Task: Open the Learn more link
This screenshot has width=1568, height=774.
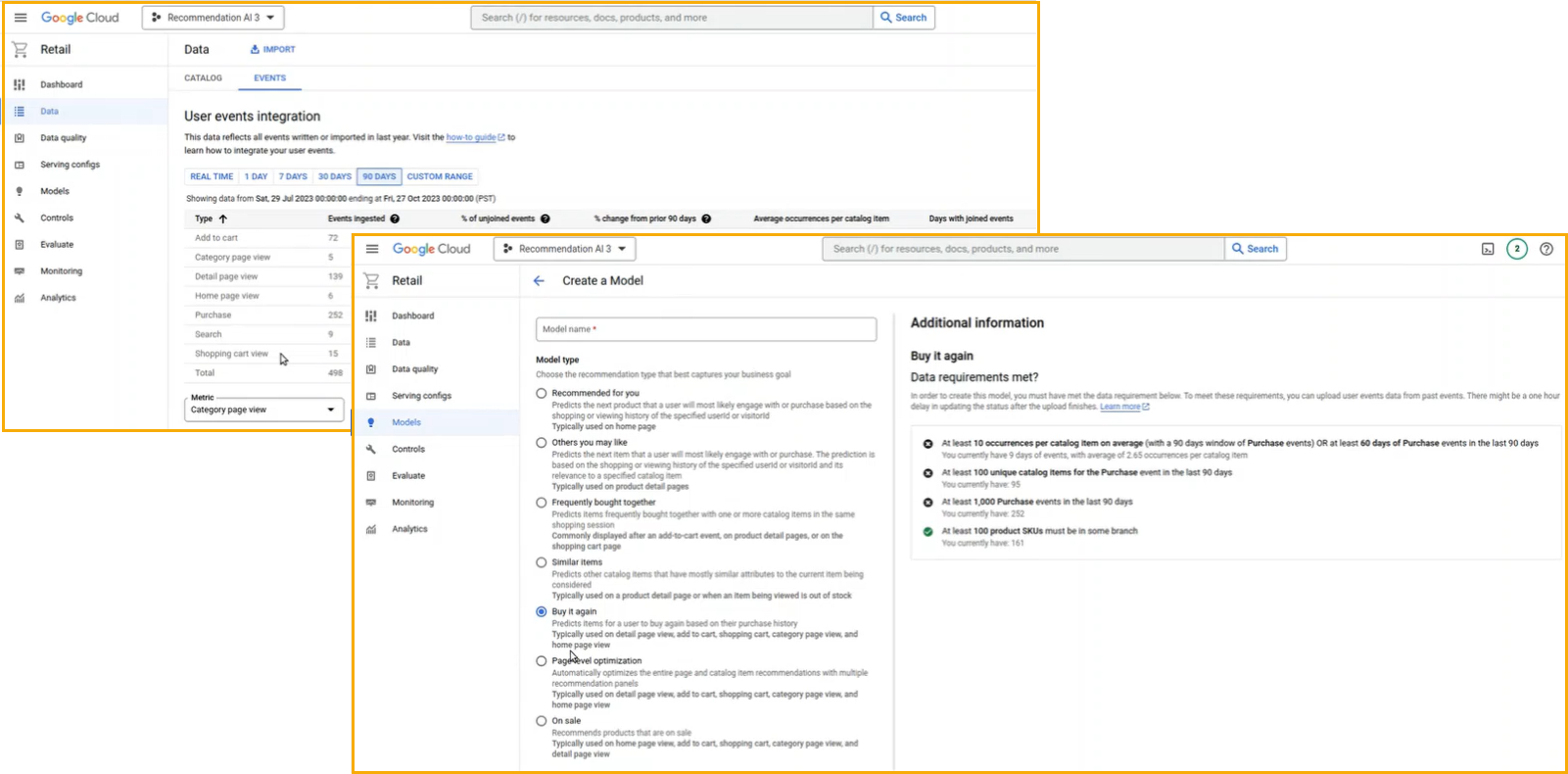Action: click(x=1122, y=407)
